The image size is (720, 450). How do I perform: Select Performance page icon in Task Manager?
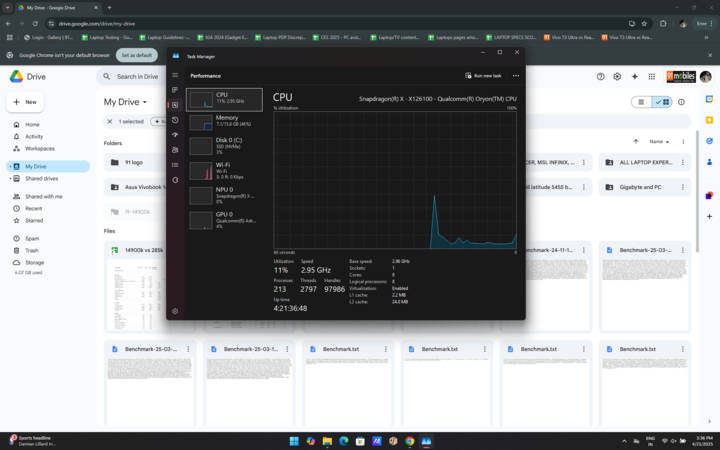point(175,105)
